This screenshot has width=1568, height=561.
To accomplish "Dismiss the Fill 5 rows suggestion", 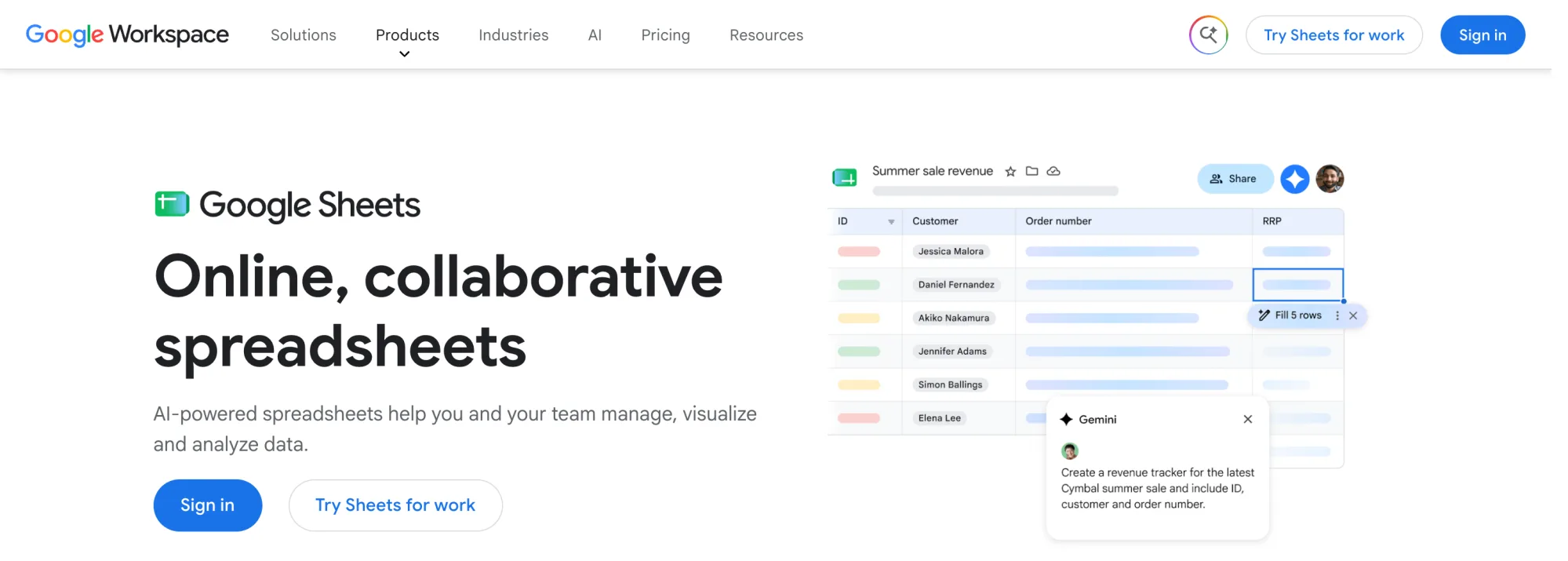I will point(1353,315).
